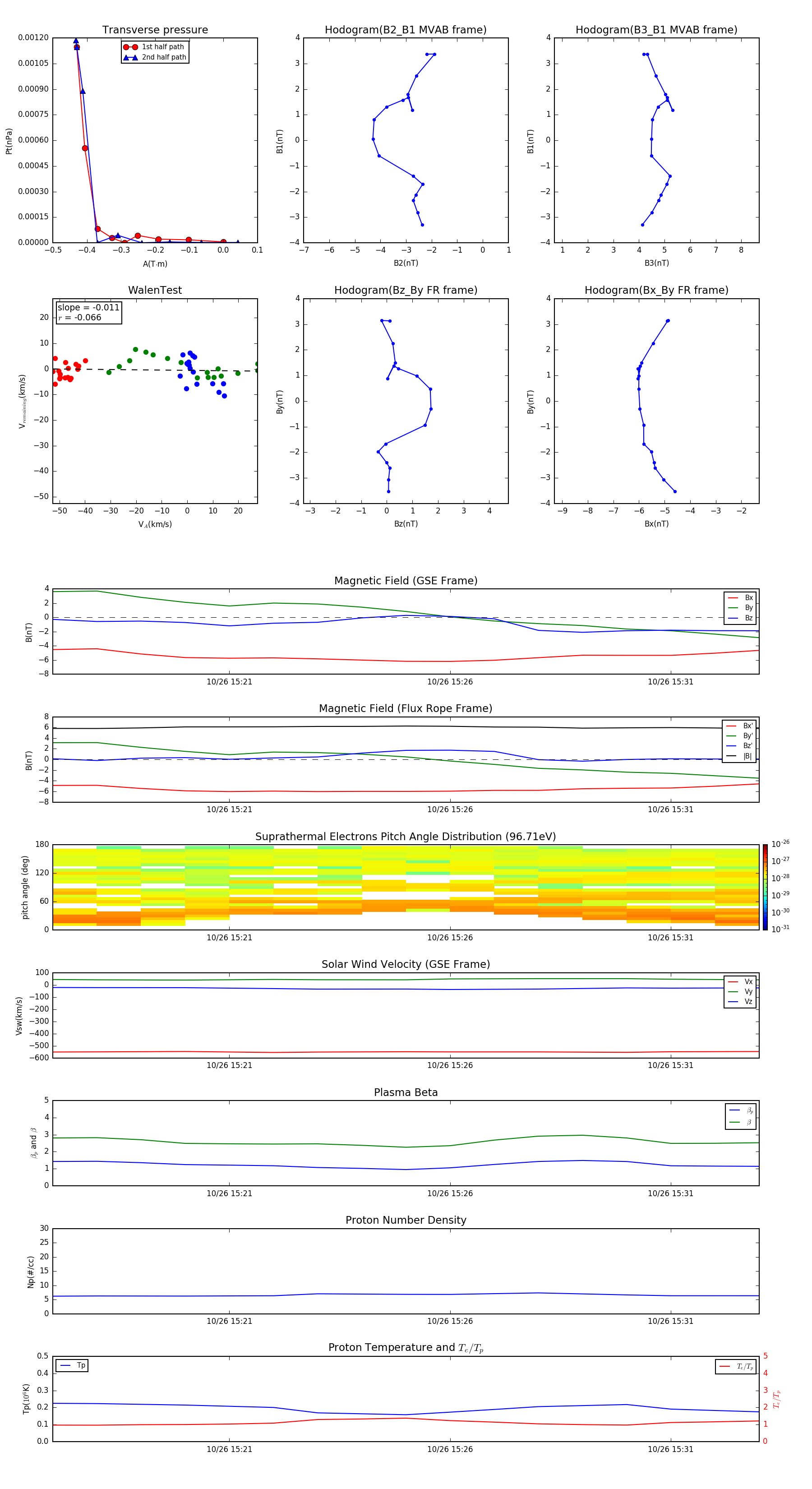Click the 'WalenTest' plot title
This screenshot has width=812, height=1489.
click(155, 290)
